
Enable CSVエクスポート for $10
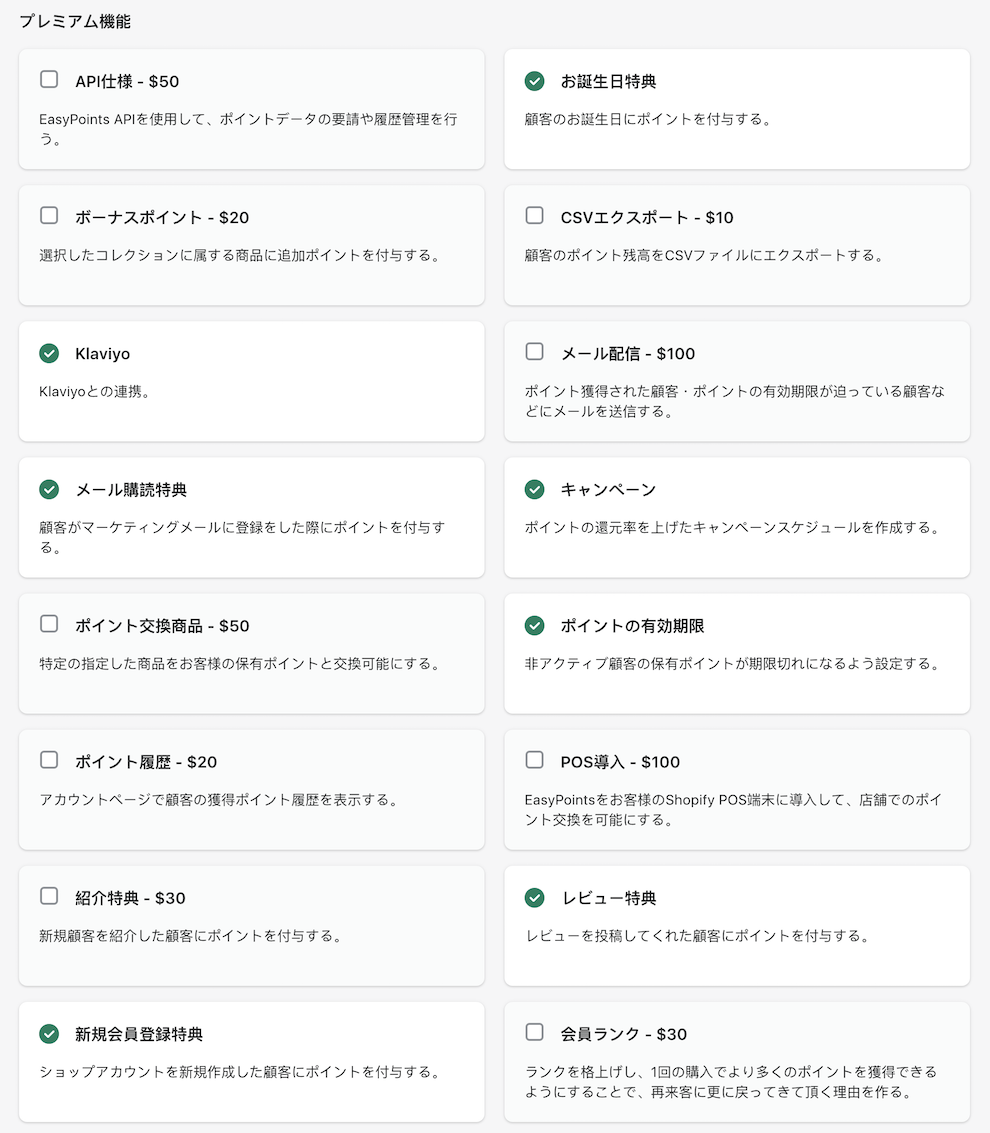tap(534, 217)
